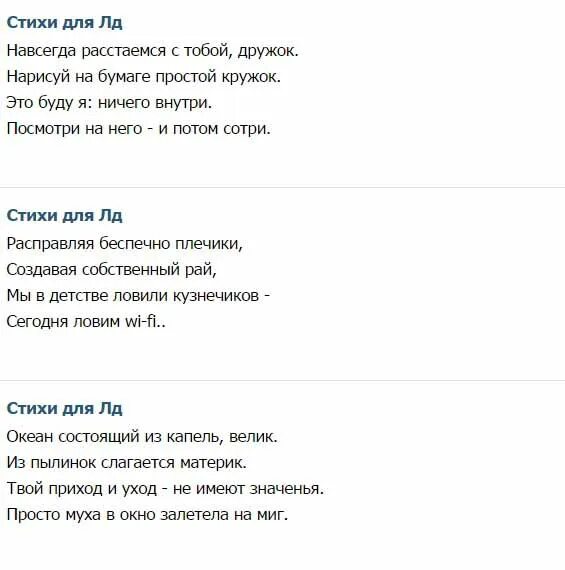Open the second «Стихи для Лд» author link

[x=64, y=216]
